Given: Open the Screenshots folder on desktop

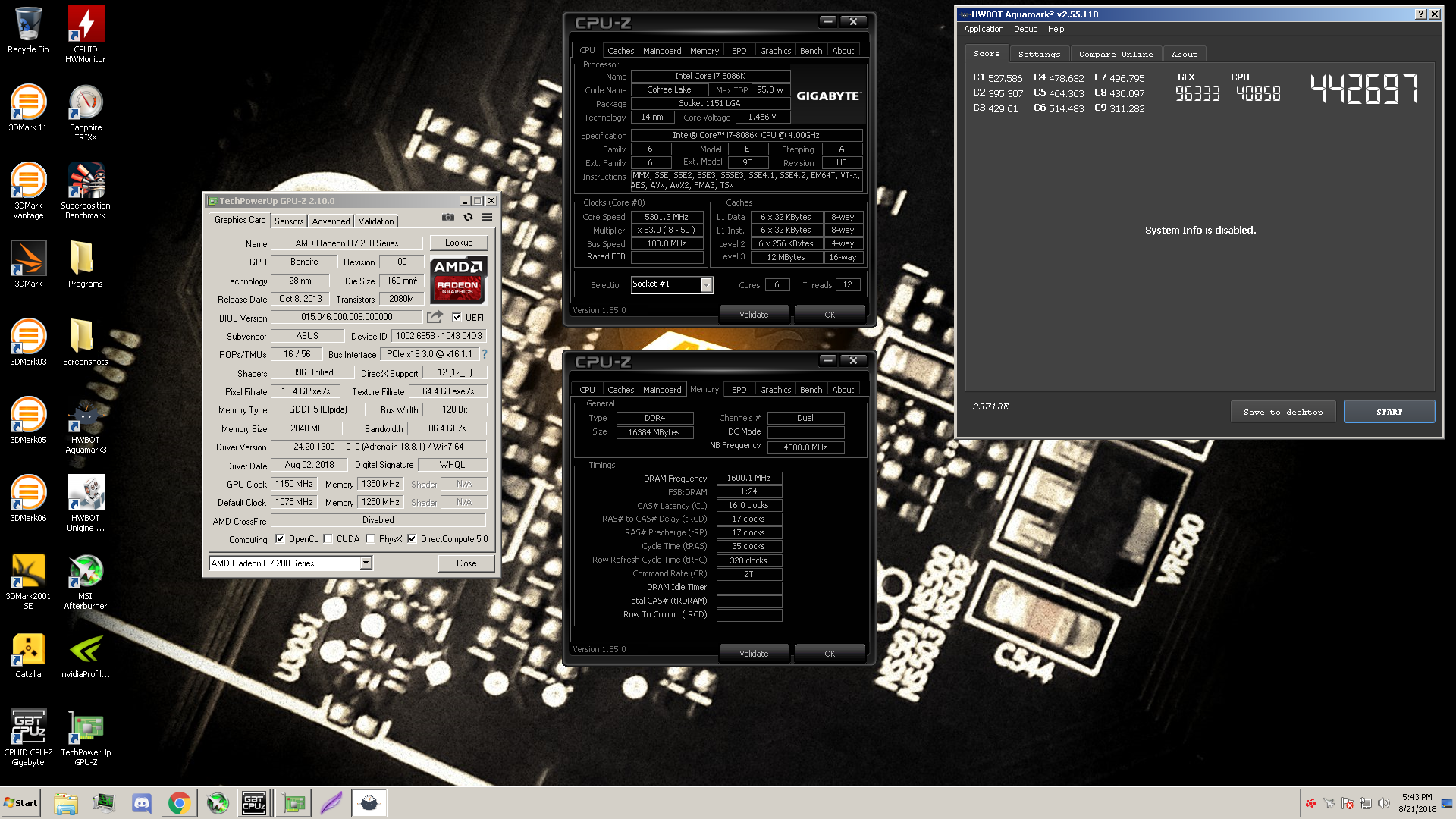Looking at the screenshot, I should coord(86,342).
